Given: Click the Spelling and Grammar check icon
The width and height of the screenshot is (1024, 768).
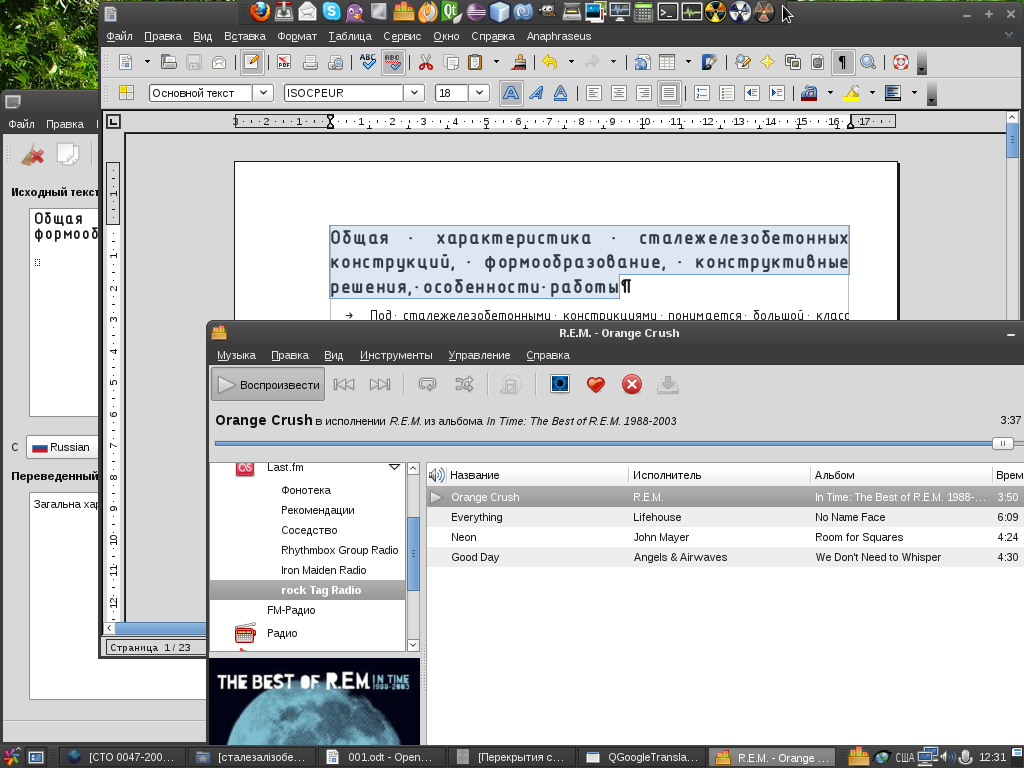Looking at the screenshot, I should [368, 62].
